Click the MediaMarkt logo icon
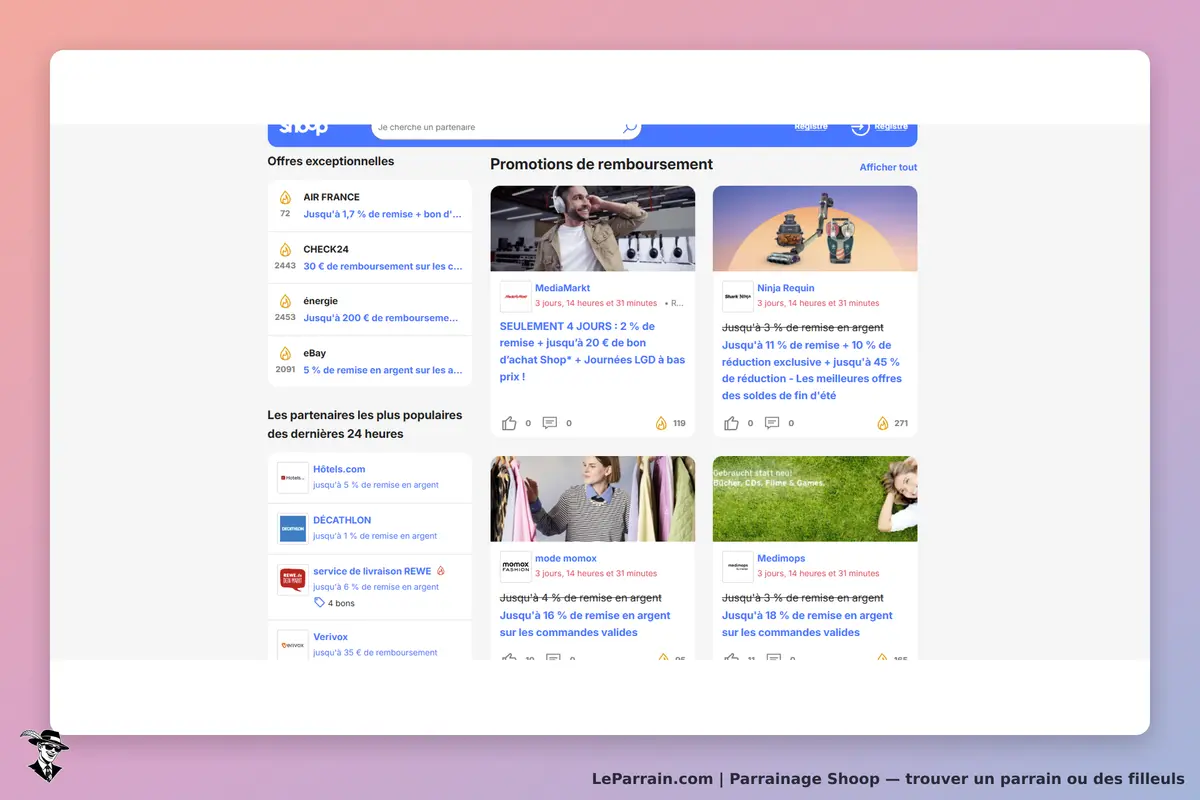1200x800 pixels. coord(516,296)
